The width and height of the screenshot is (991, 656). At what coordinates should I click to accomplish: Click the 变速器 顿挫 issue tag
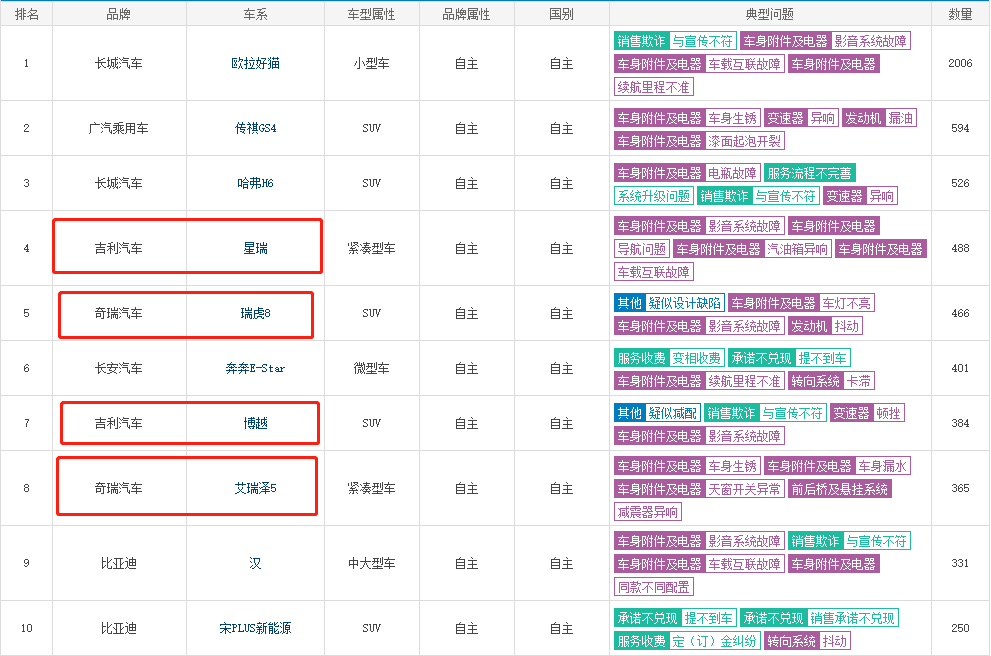[x=867, y=414]
